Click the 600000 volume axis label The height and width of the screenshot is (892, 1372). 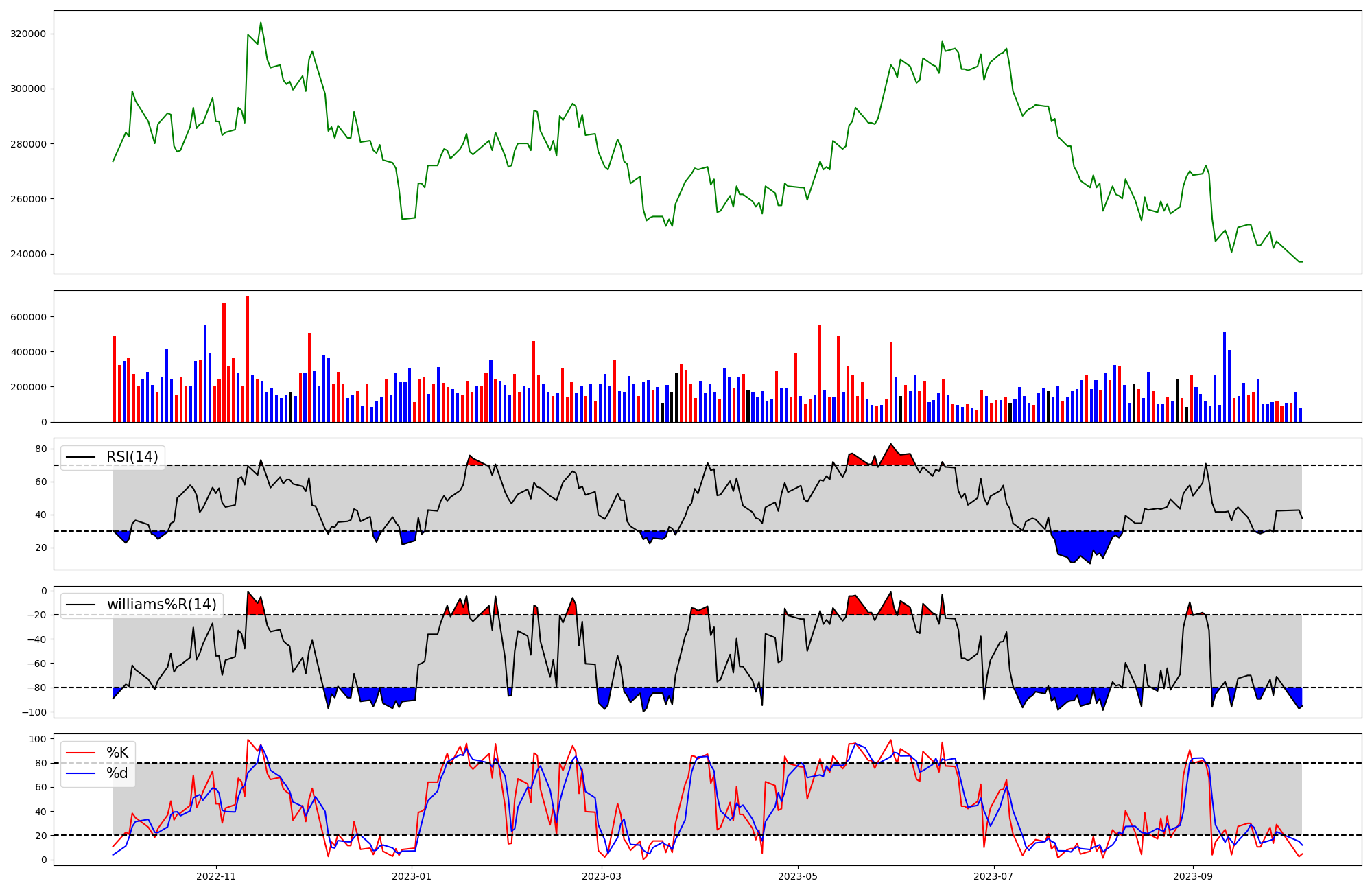coord(28,317)
